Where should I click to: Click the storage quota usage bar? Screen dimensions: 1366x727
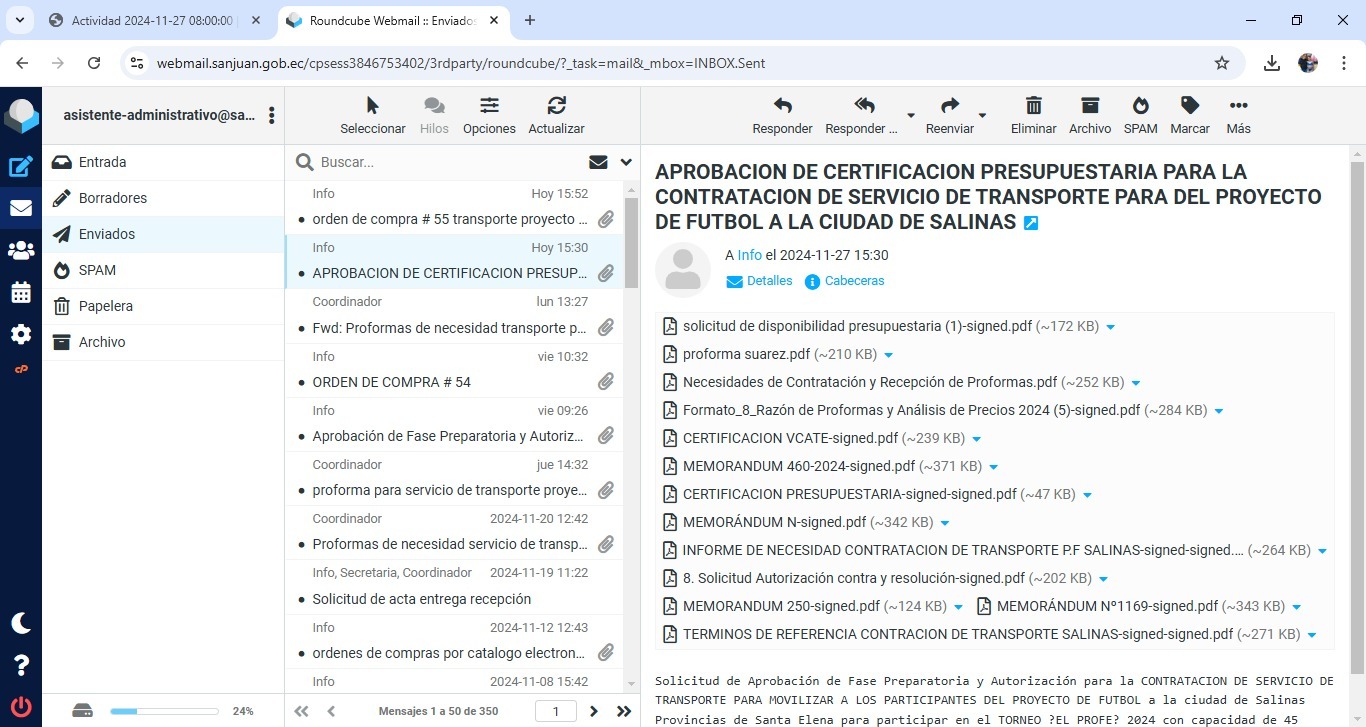coord(164,711)
